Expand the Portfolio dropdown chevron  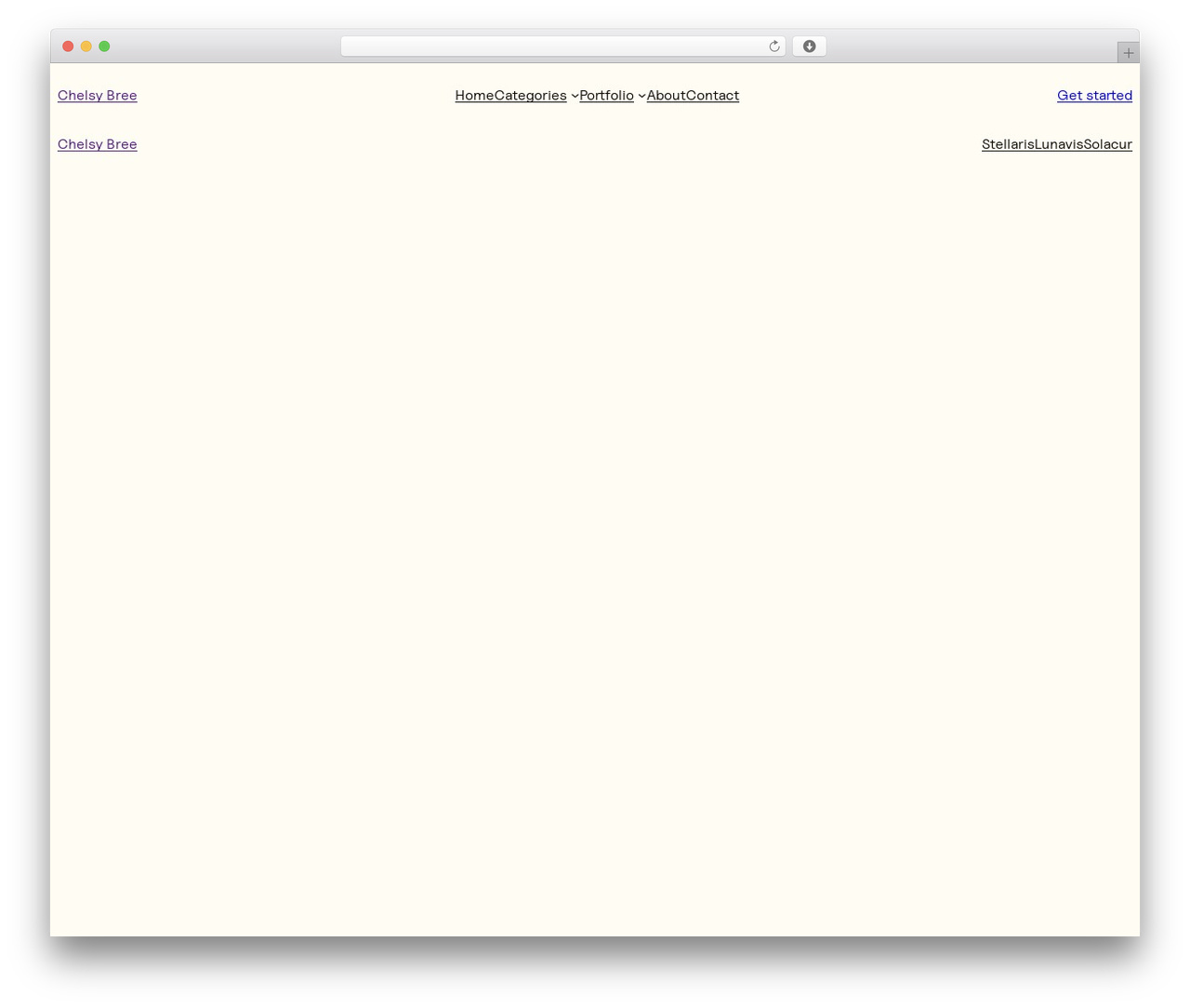coord(641,96)
